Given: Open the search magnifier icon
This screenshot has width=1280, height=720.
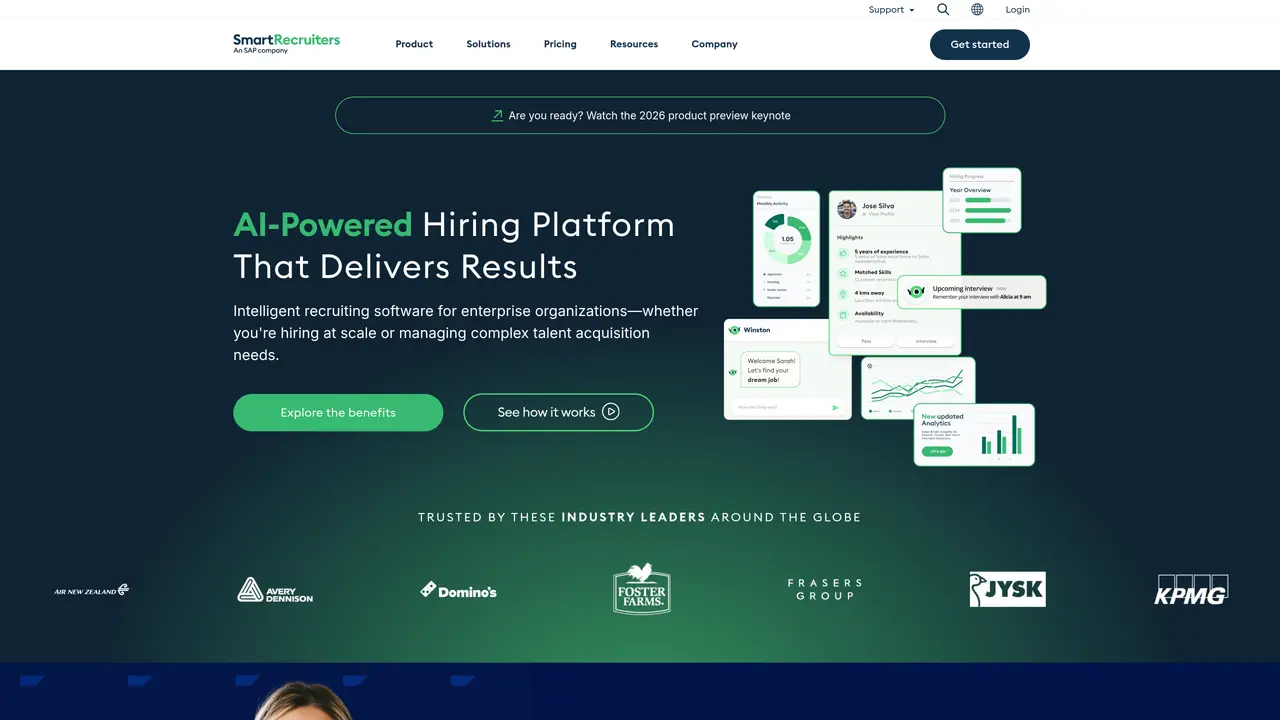Looking at the screenshot, I should pos(943,9).
